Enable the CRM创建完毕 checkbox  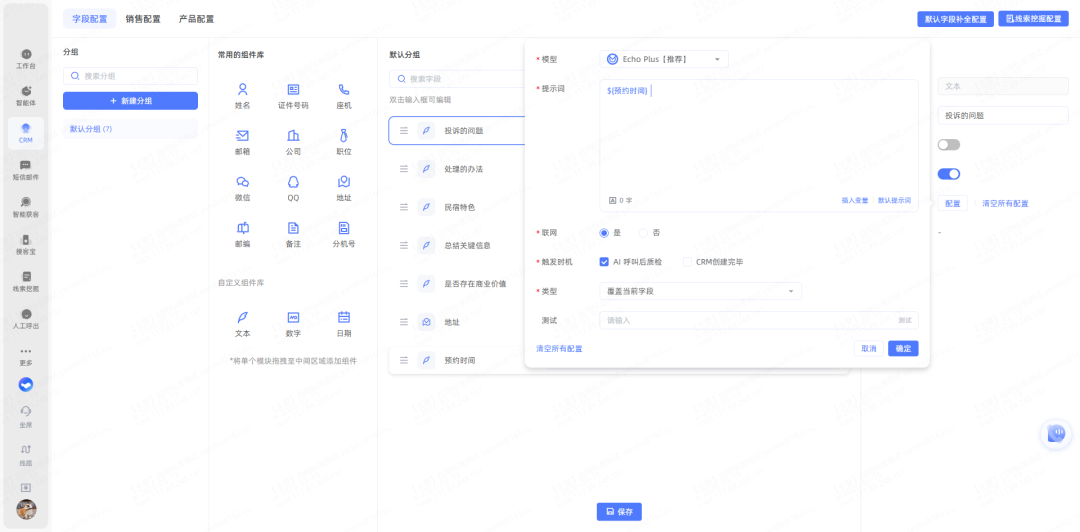[x=687, y=262]
